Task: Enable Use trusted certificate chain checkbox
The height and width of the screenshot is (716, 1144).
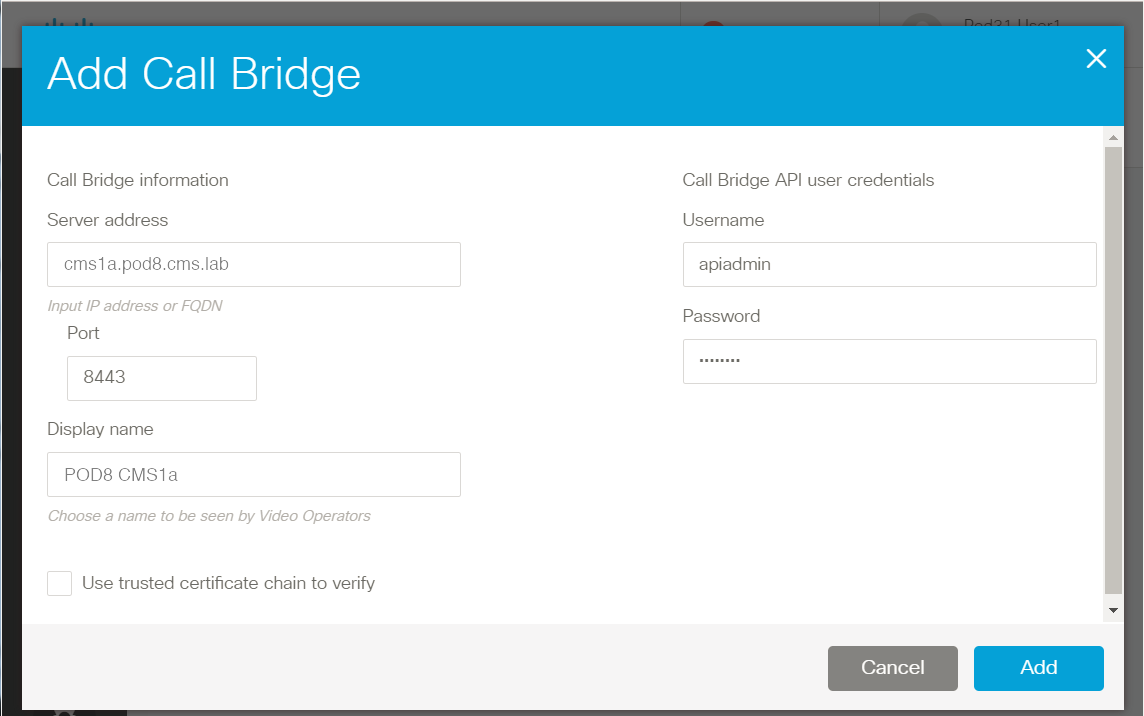Action: click(x=59, y=583)
